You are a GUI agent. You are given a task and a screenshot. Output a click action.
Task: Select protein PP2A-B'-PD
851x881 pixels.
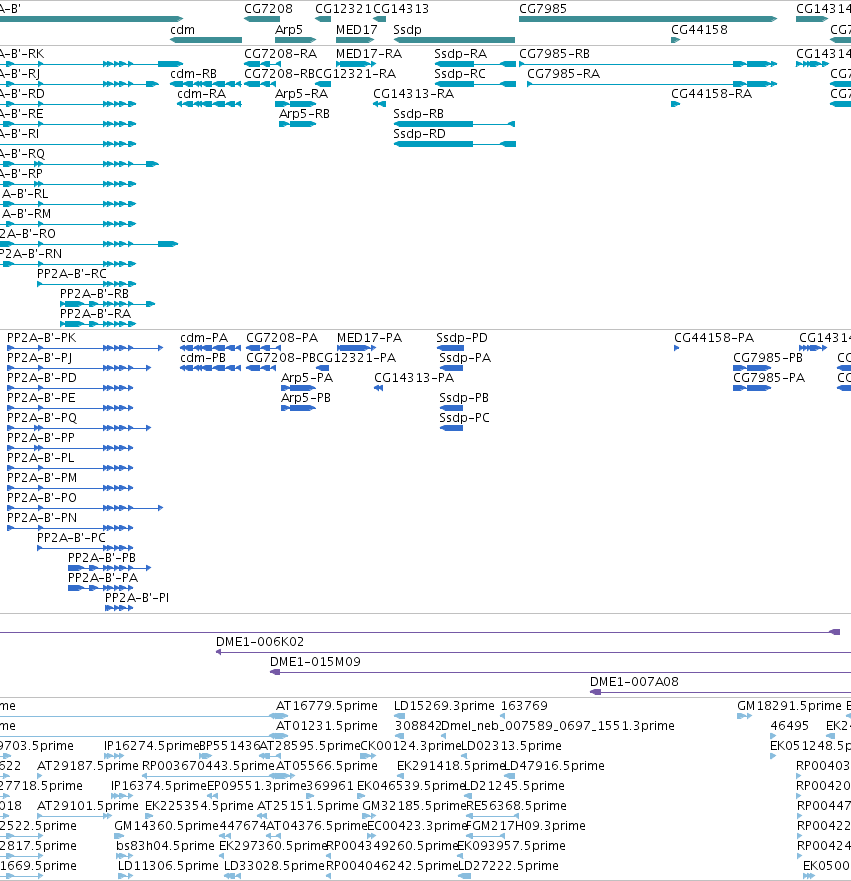click(x=70, y=388)
